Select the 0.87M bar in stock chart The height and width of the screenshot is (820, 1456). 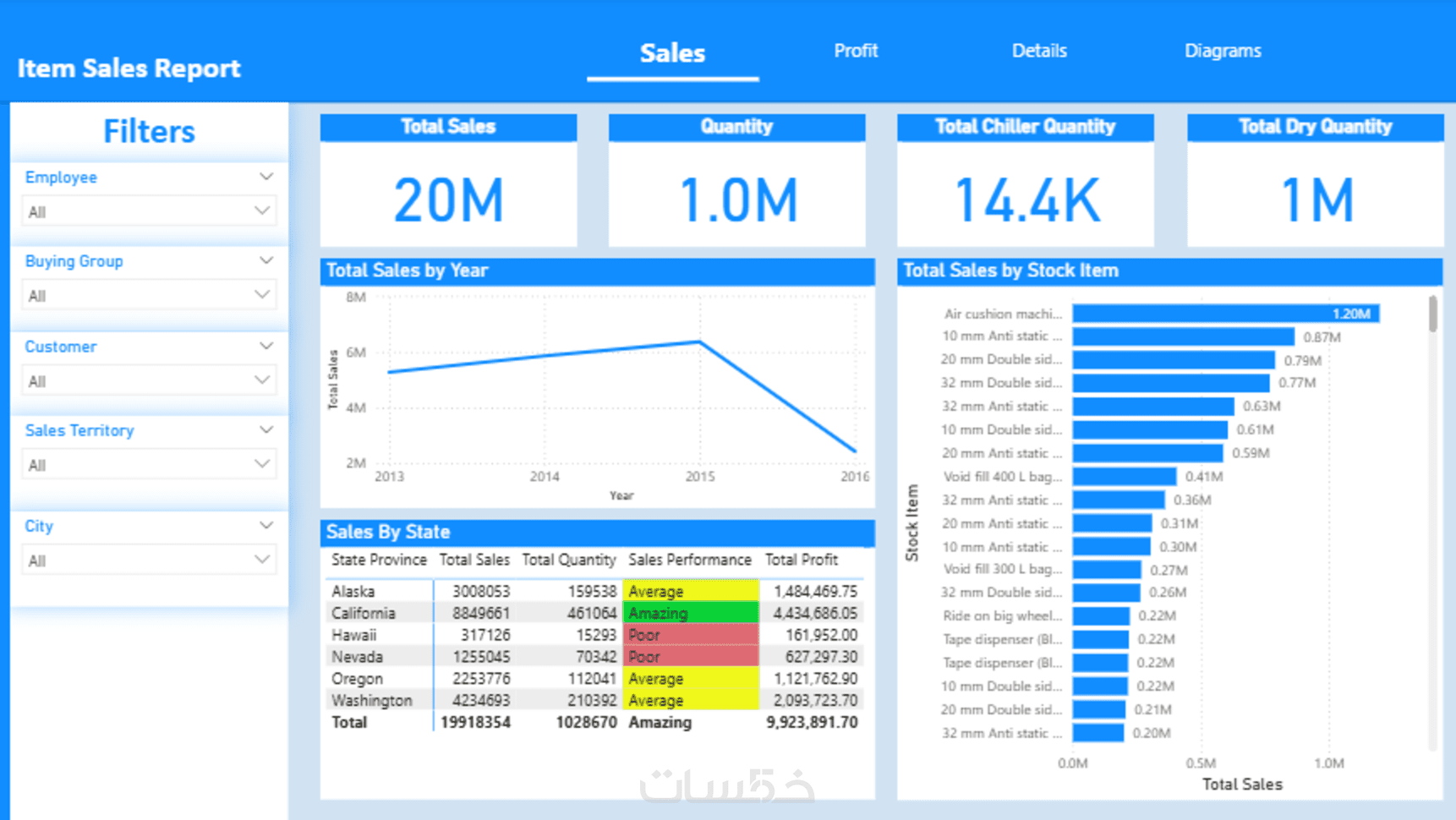click(x=1184, y=336)
